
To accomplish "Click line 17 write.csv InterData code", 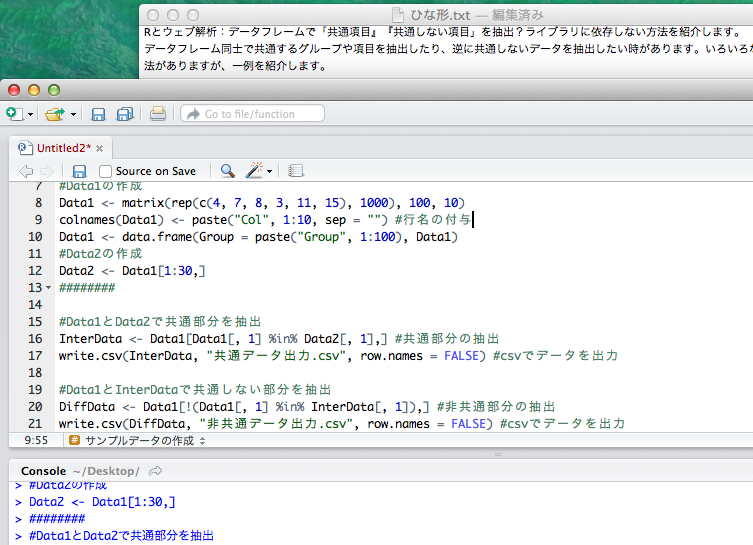I will [338, 356].
